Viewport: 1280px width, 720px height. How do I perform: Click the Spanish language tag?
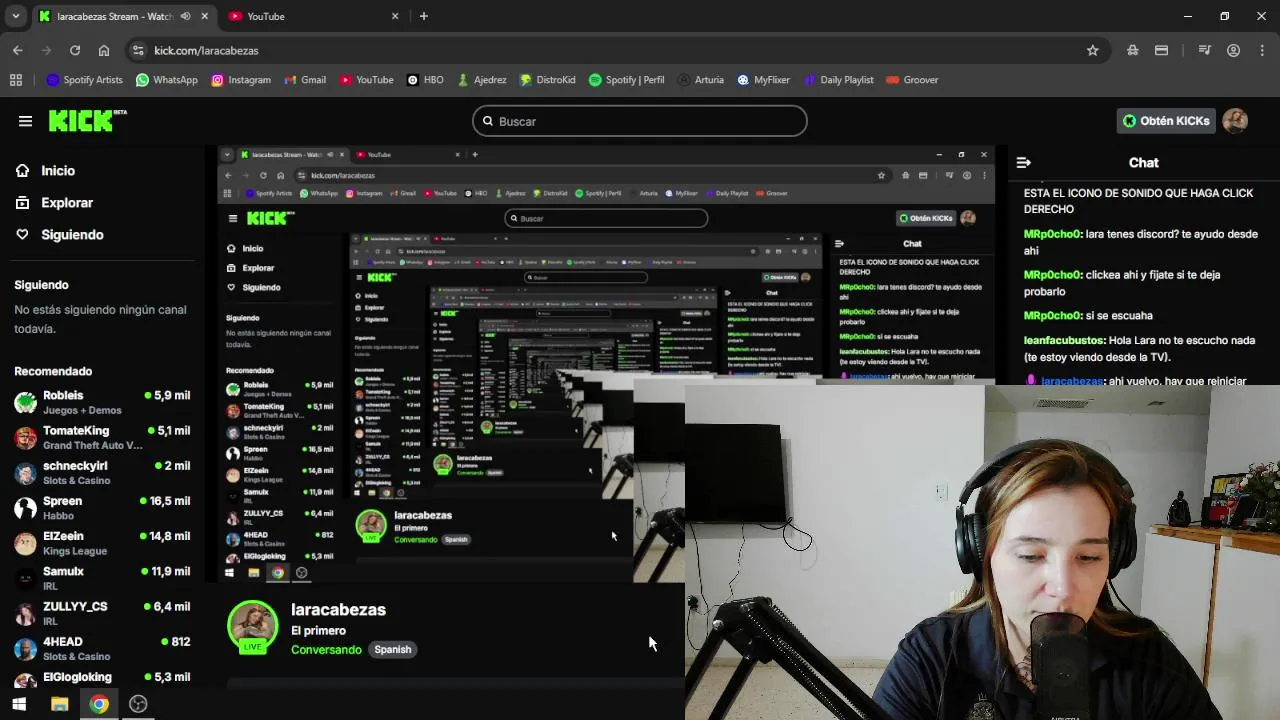(x=392, y=650)
